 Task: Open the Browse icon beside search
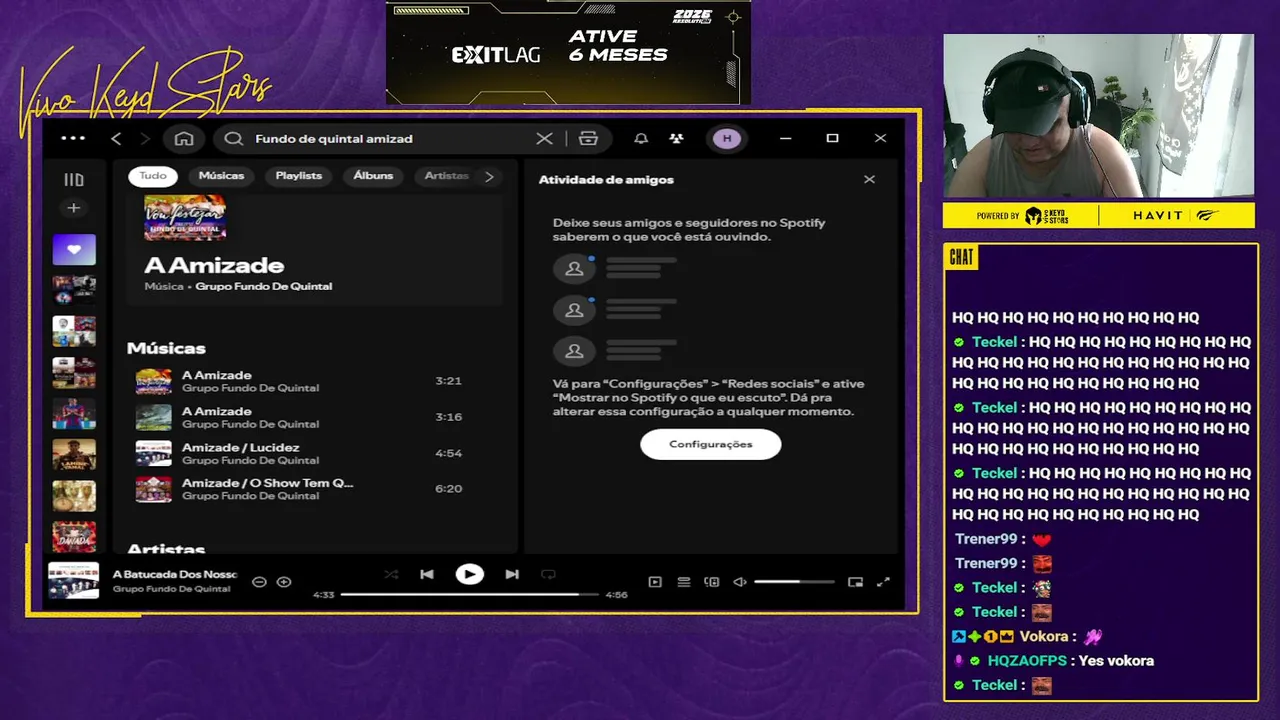588,138
